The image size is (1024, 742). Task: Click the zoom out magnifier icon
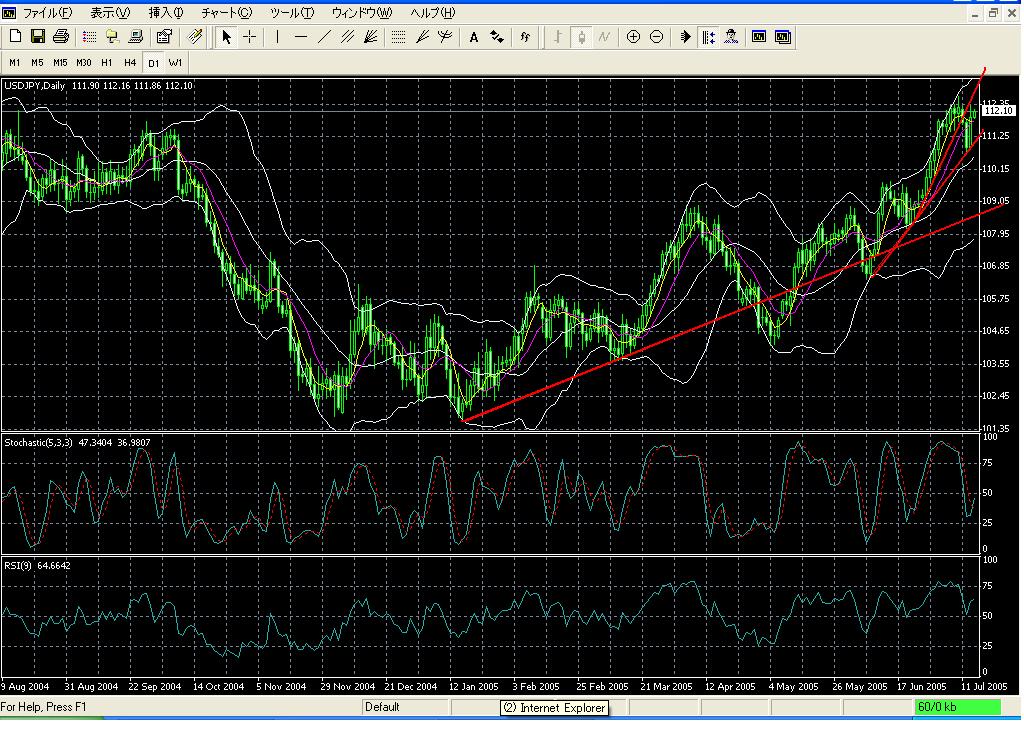coord(656,37)
